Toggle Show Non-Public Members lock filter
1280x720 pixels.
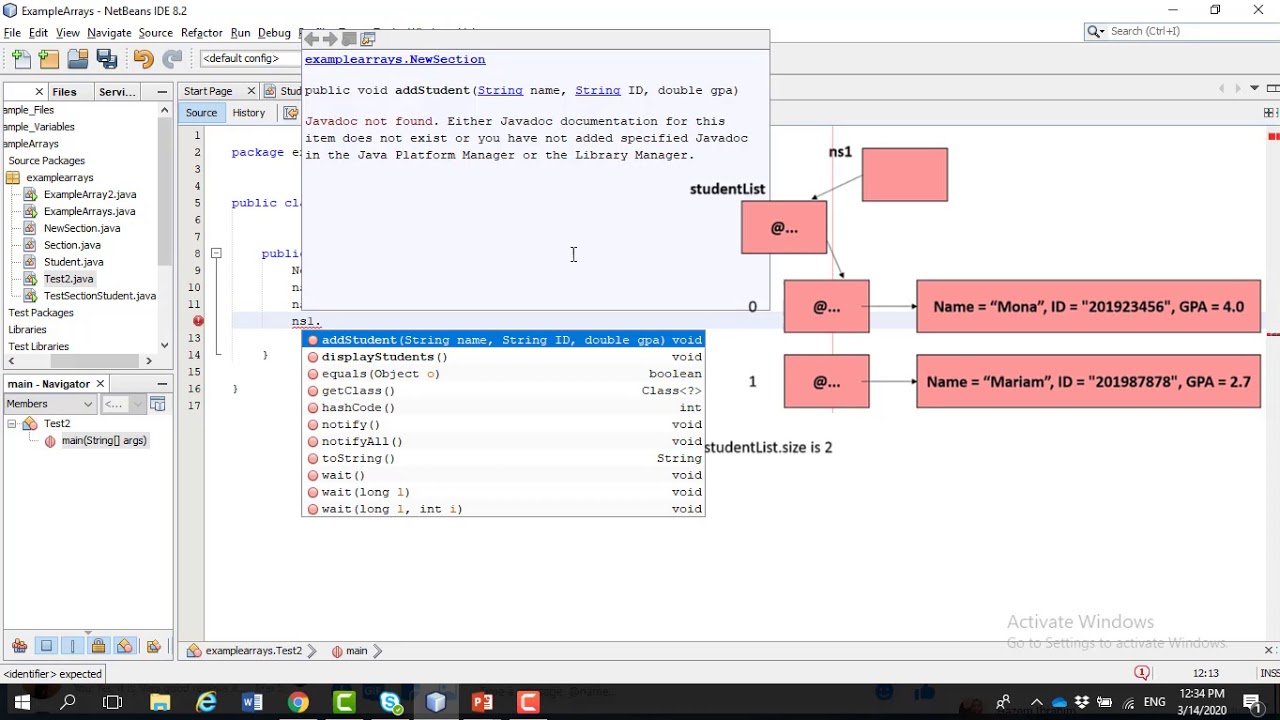(x=98, y=646)
